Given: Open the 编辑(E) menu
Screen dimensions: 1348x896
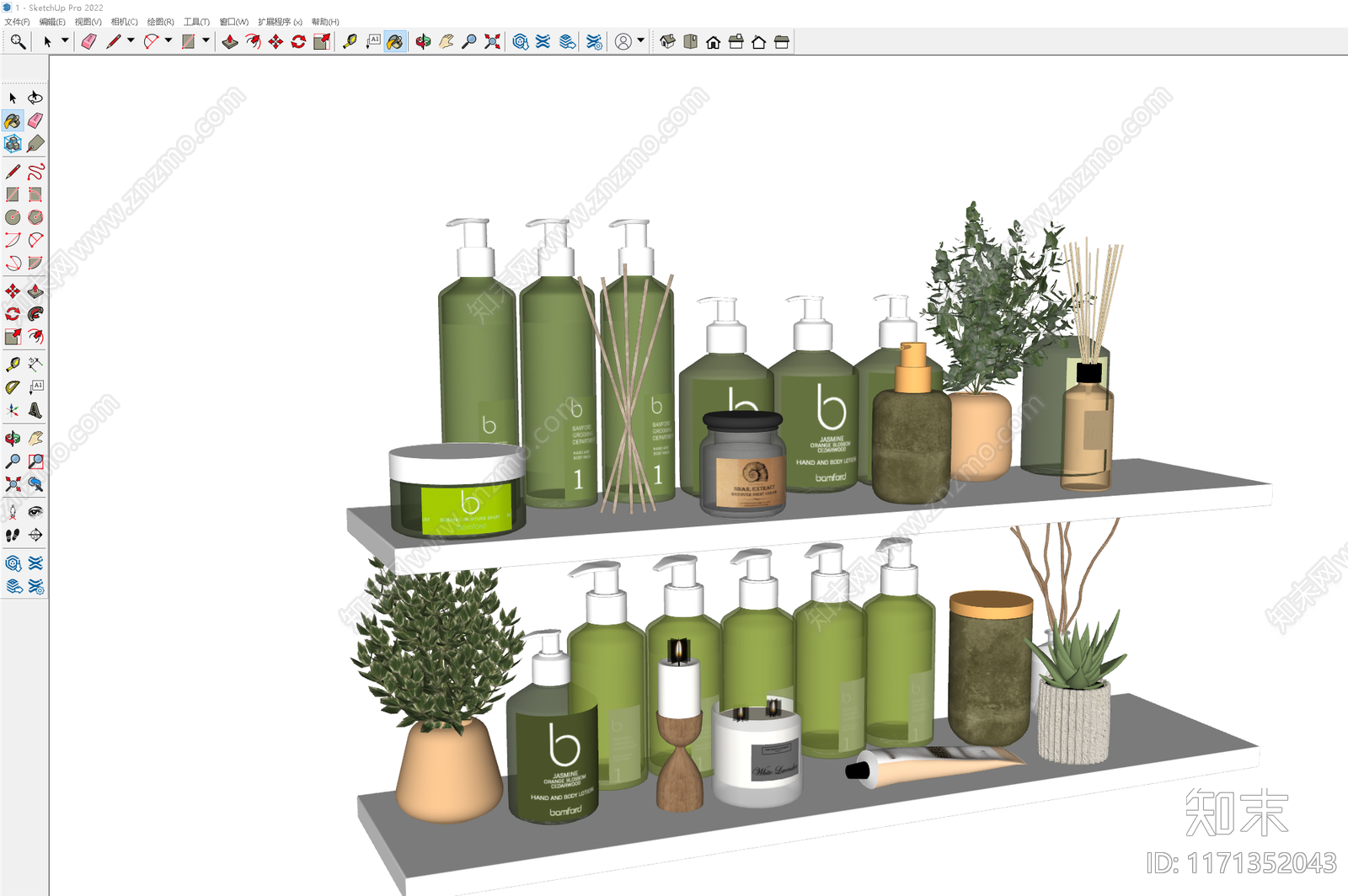Looking at the screenshot, I should 52,22.
